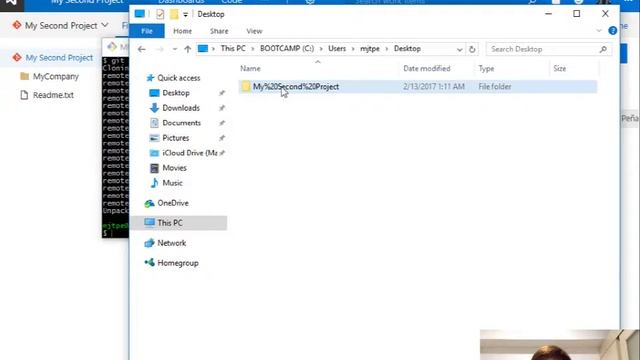Click the terminal window behind Explorer
Image resolution: width=640 pixels, height=360 pixels.
pos(115,139)
